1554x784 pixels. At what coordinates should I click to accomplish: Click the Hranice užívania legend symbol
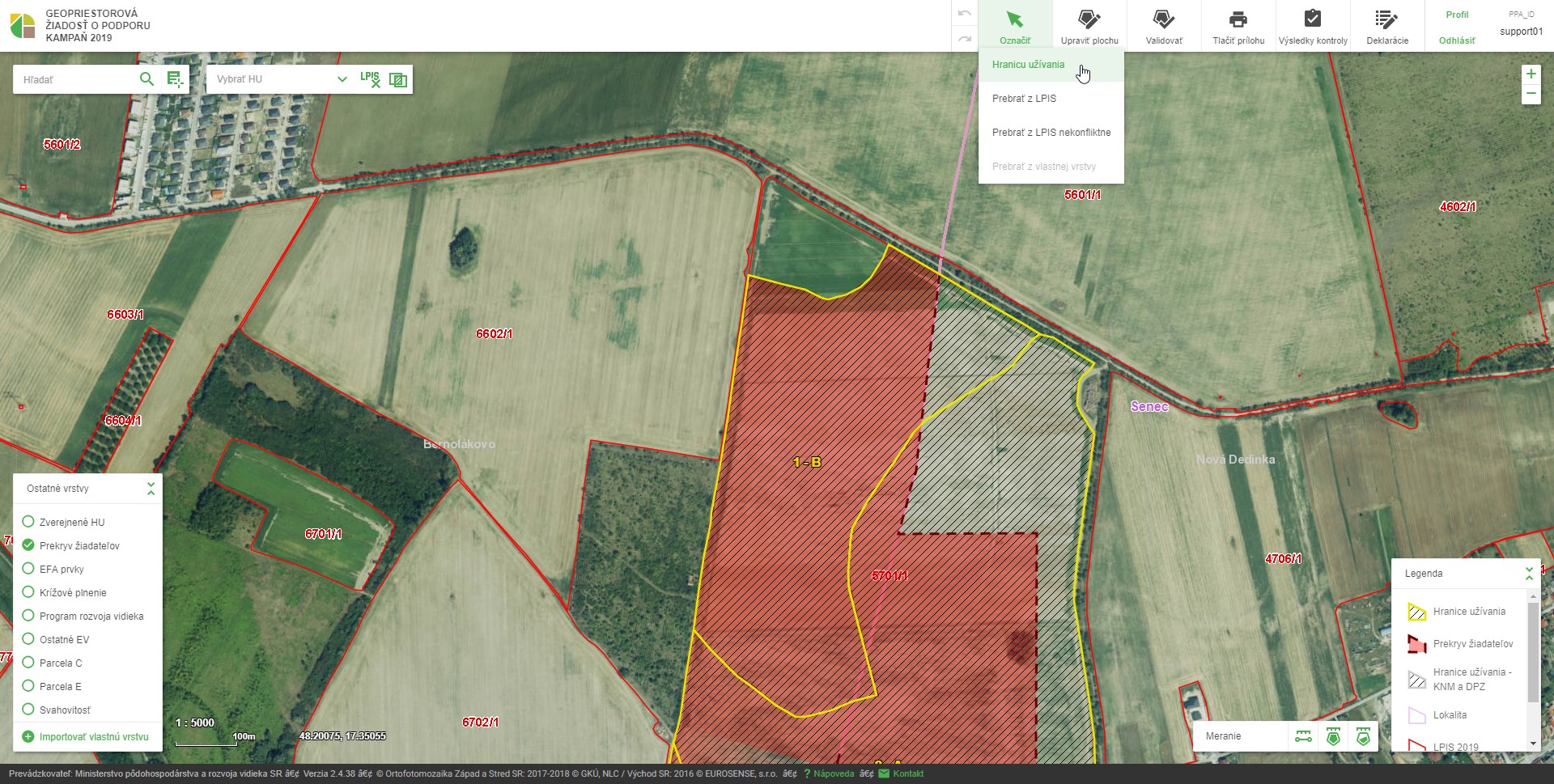coord(1416,612)
